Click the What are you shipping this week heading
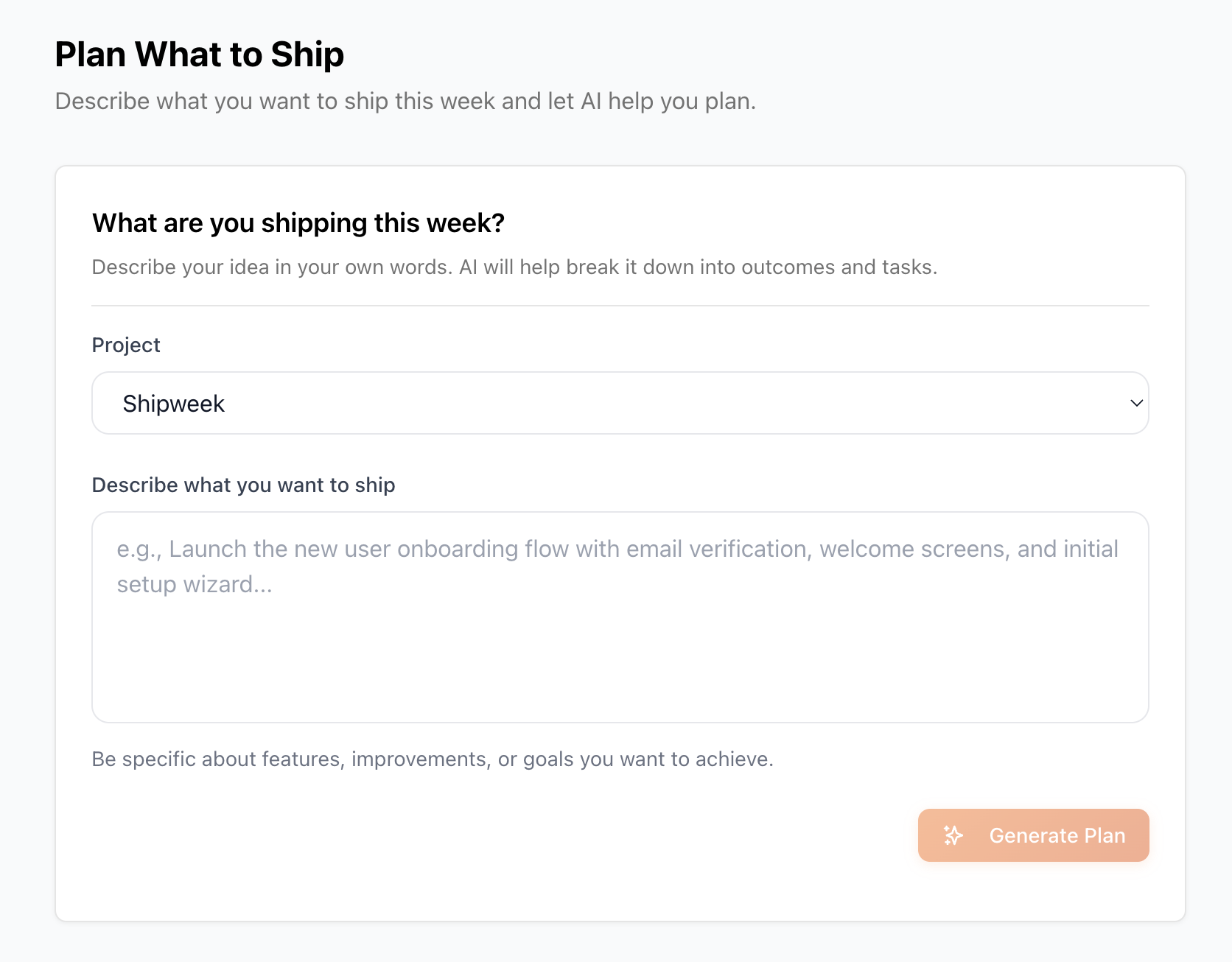Image resolution: width=1232 pixels, height=962 pixels. (298, 222)
